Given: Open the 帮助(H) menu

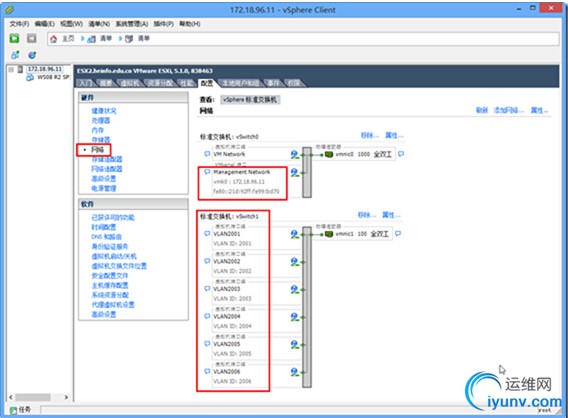Looking at the screenshot, I should tap(190, 24).
